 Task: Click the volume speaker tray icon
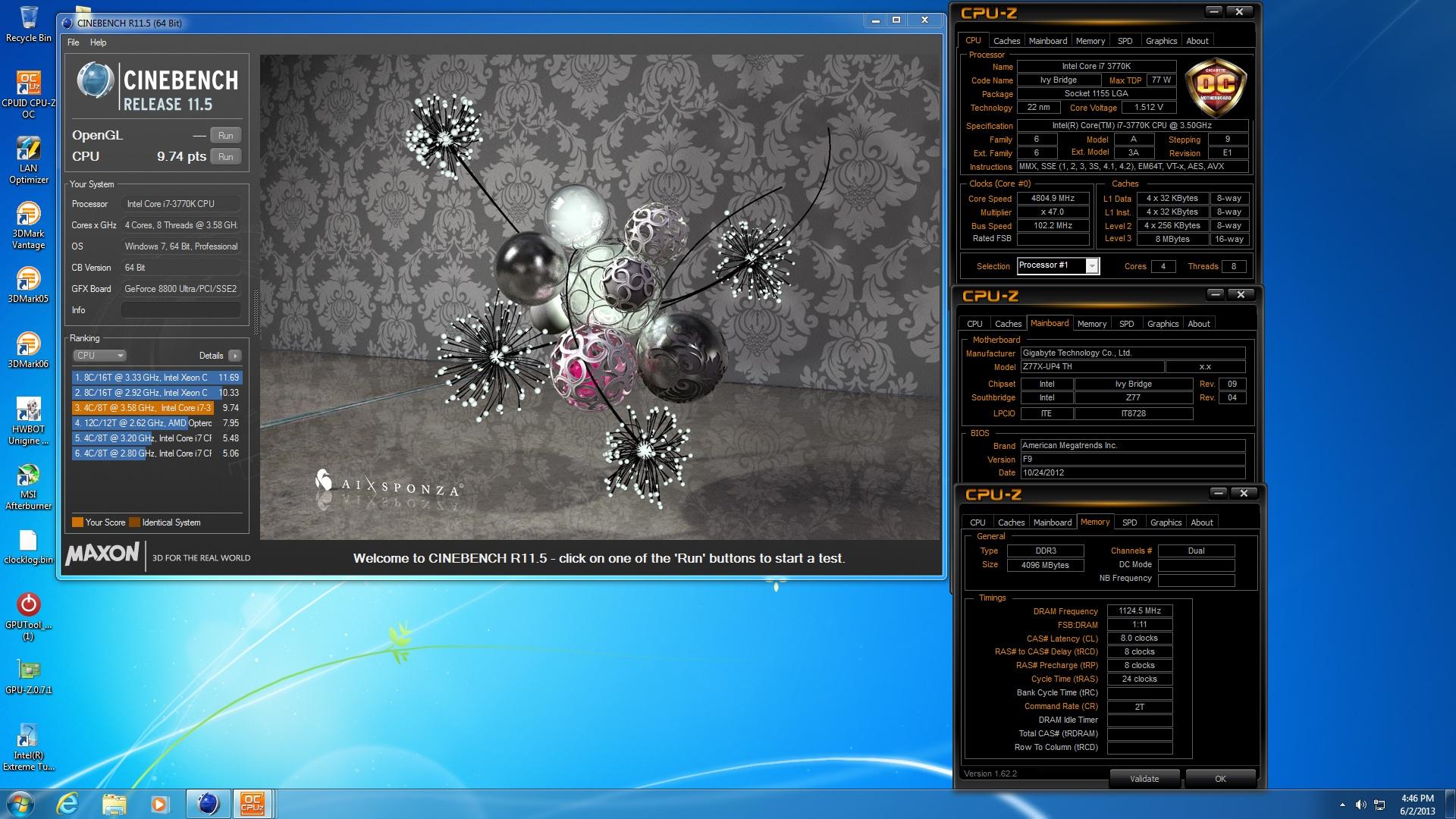1360,805
